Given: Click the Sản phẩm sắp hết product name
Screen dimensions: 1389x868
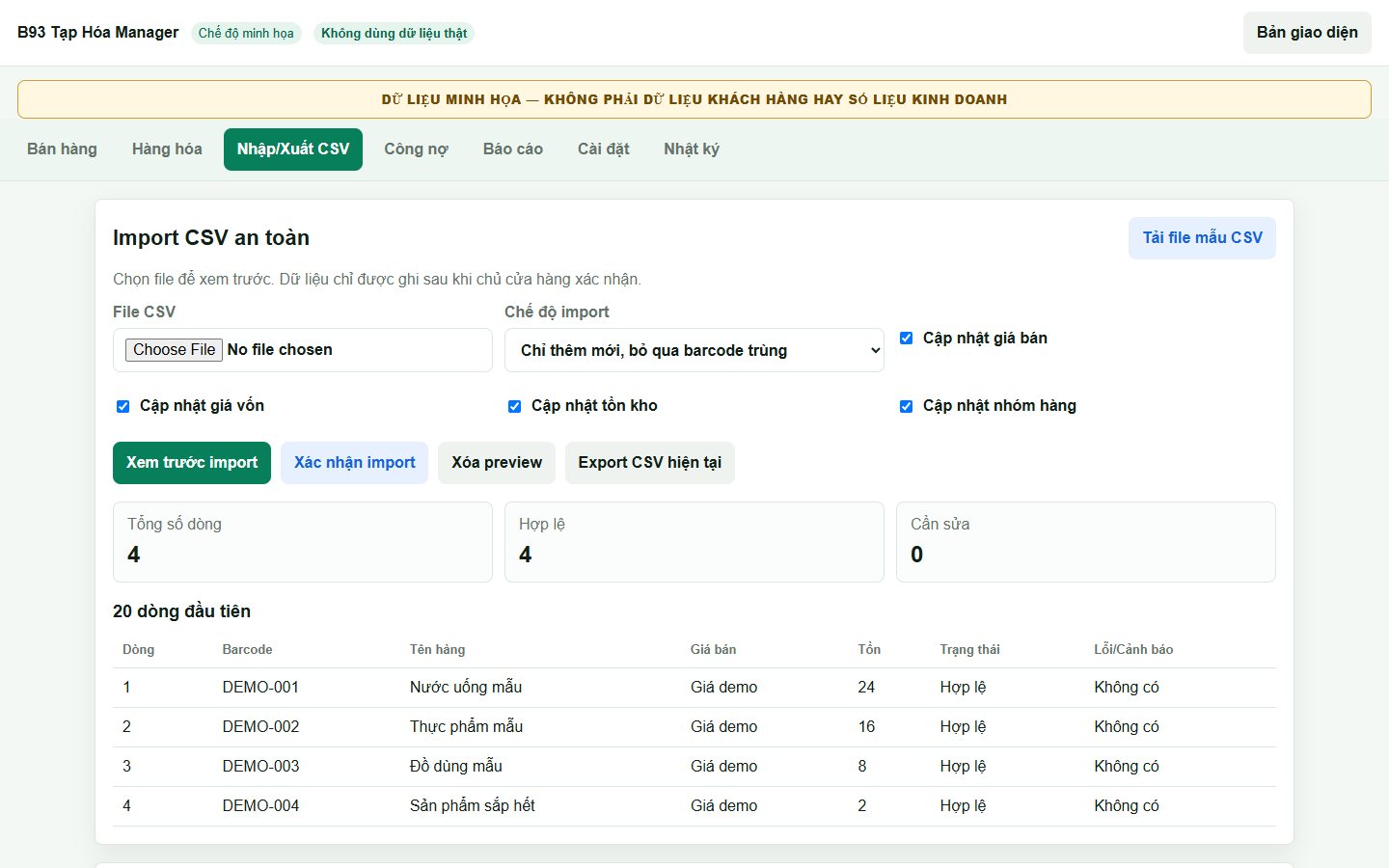Looking at the screenshot, I should coord(472,806).
